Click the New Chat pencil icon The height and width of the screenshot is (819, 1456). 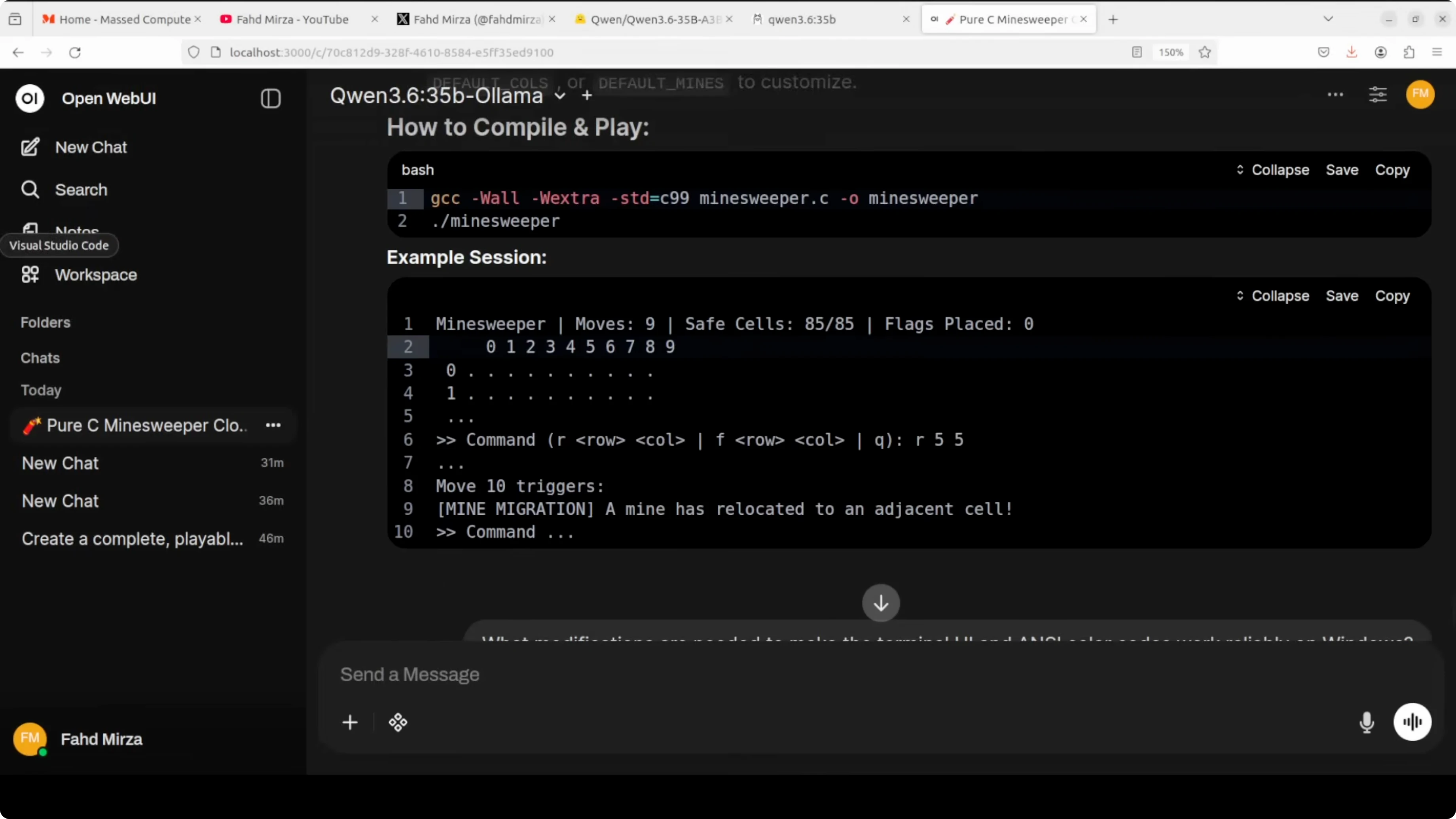coord(30,147)
